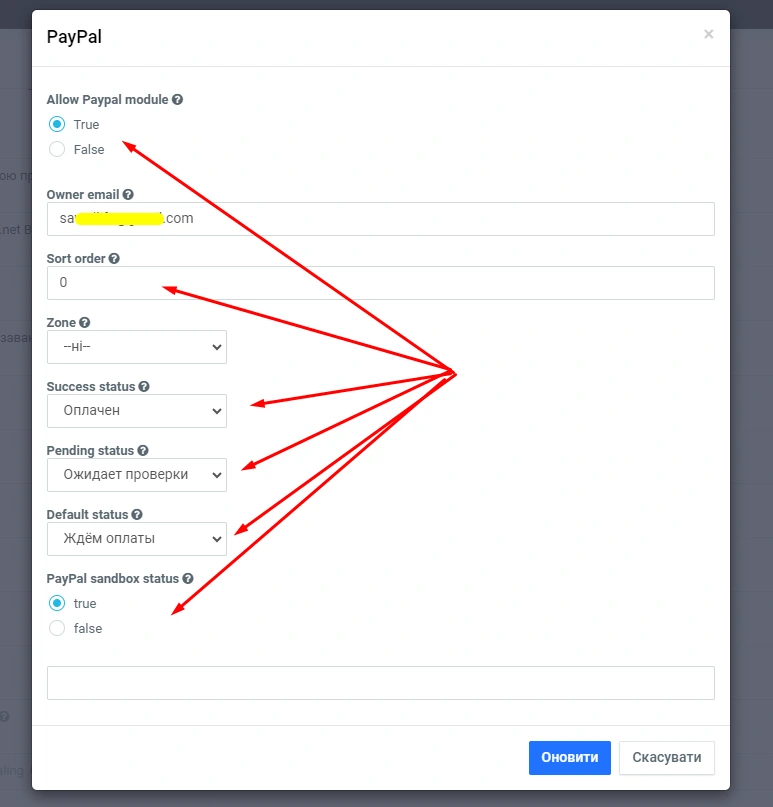The image size is (773, 807).
Task: Click question mark icon beside Zone
Action: 84,323
